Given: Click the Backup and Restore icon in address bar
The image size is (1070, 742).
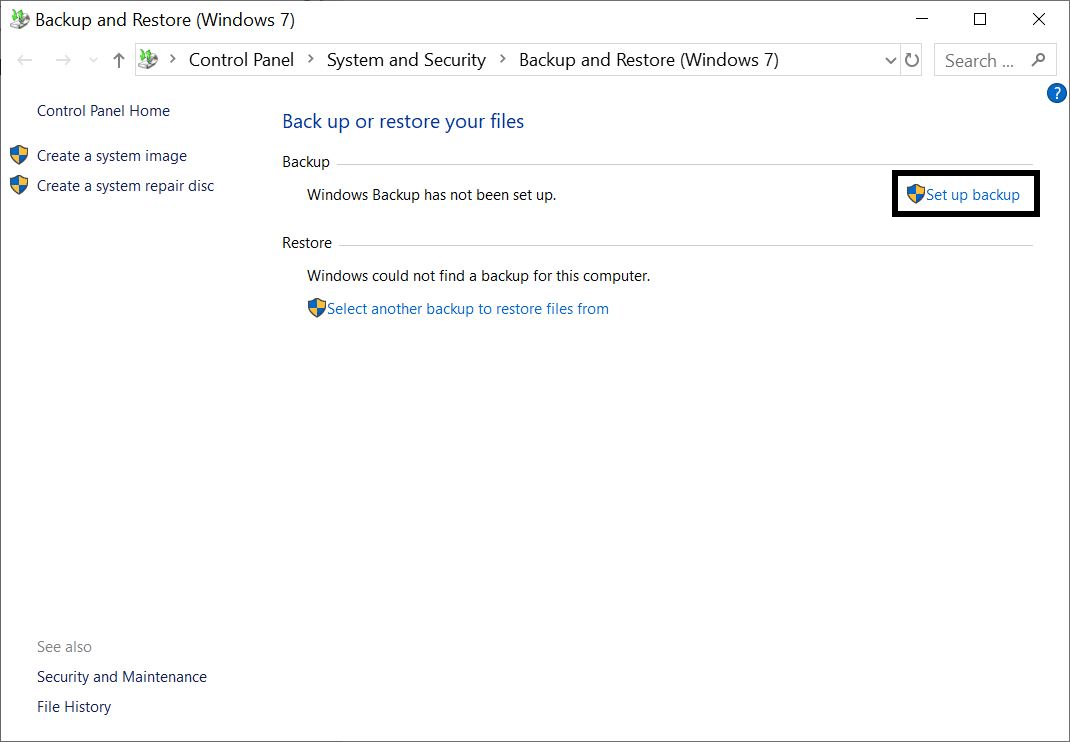Looking at the screenshot, I should [x=148, y=60].
